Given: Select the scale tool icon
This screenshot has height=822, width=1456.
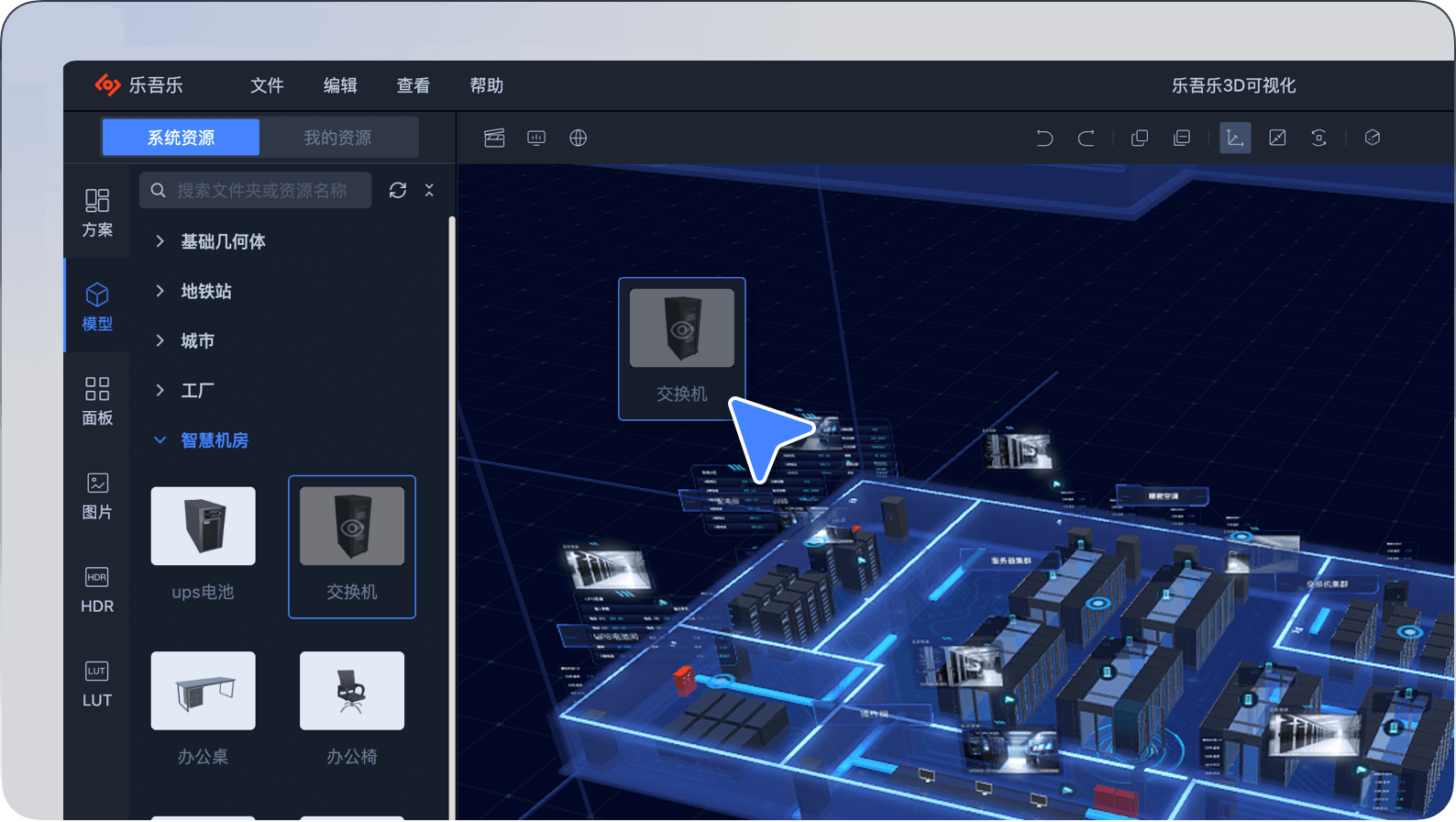Looking at the screenshot, I should coord(1277,139).
